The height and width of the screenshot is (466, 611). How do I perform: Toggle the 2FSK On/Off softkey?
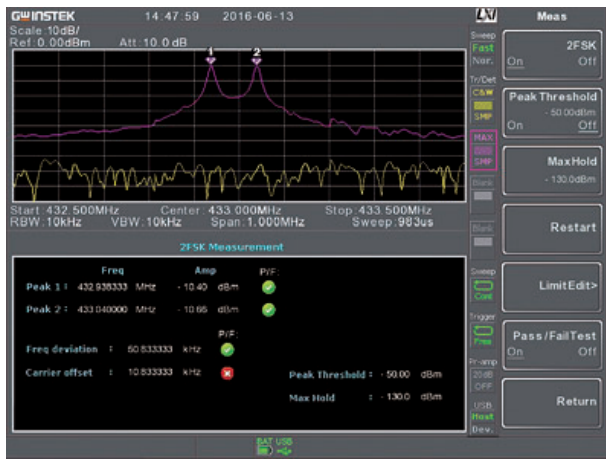[552, 55]
